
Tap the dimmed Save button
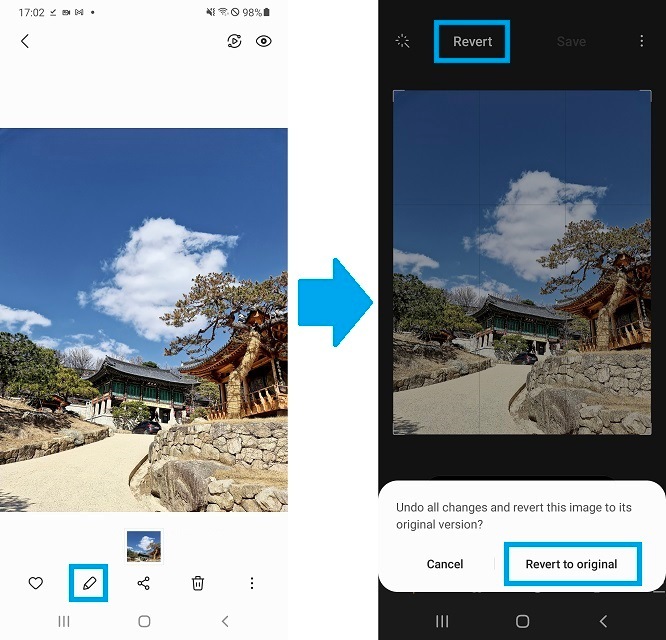tap(571, 41)
